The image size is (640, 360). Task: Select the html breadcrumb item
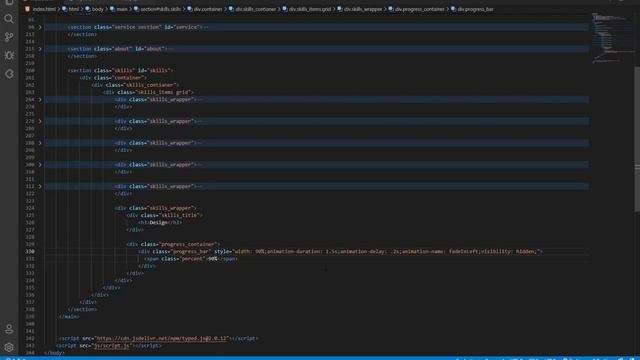(71, 9)
